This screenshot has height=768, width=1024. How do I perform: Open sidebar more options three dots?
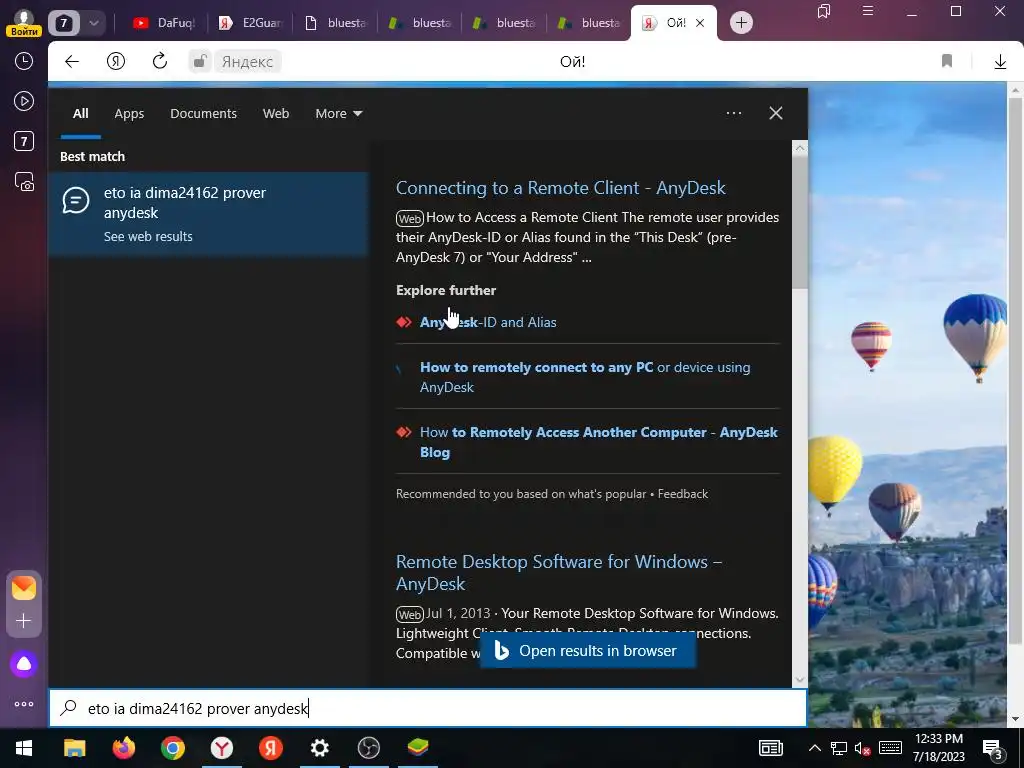click(x=24, y=704)
